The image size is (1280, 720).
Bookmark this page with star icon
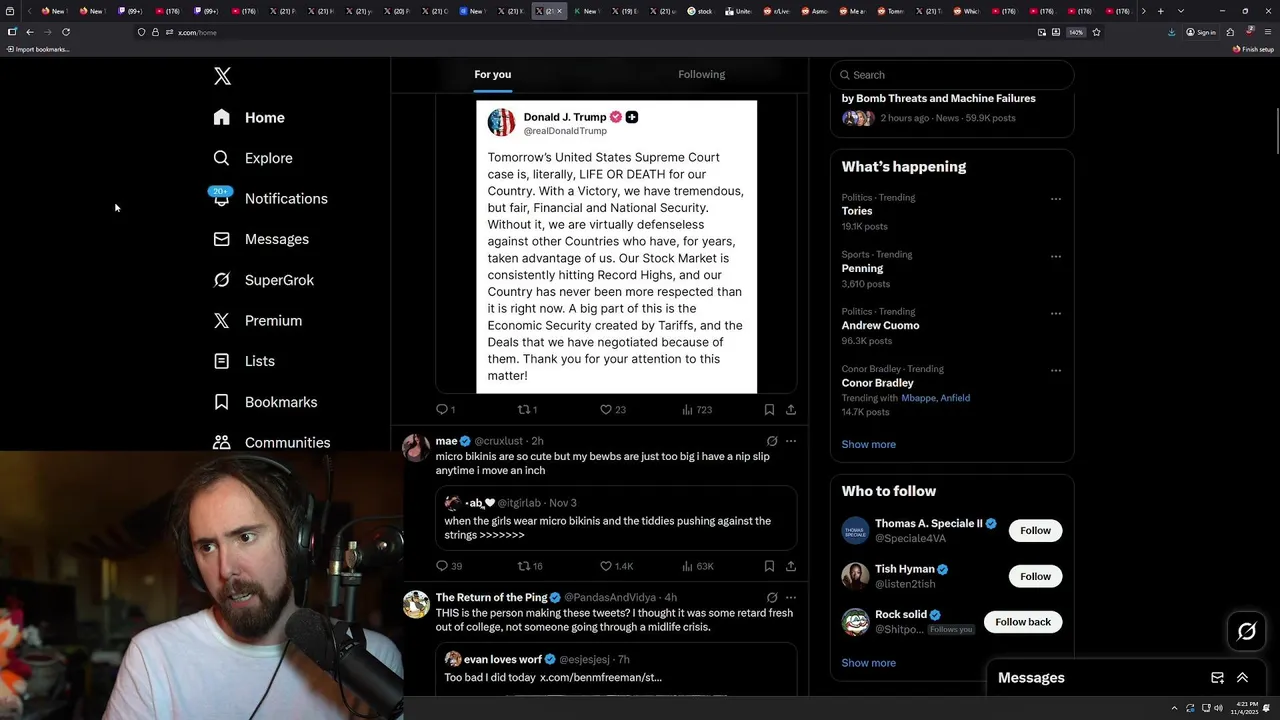(1096, 32)
